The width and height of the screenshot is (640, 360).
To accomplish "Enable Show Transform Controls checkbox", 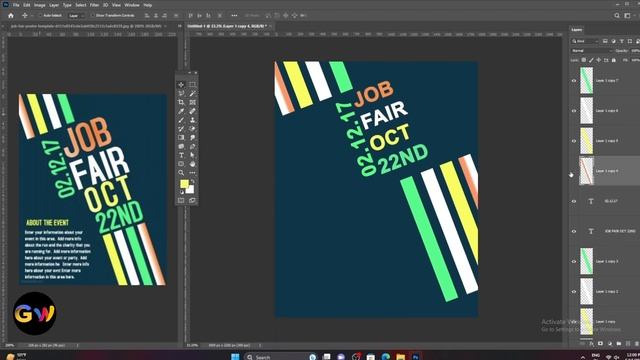I will pos(93,16).
